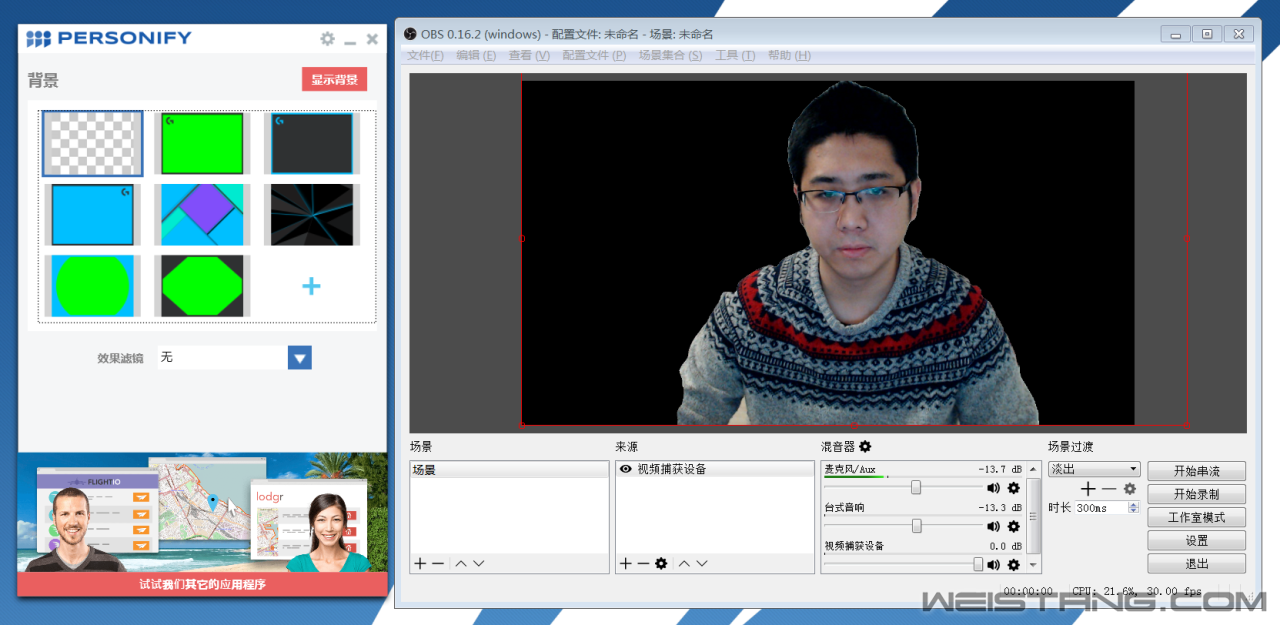Viewport: 1280px width, 625px height.
Task: Open the 配置文件(P) menu
Action: pos(594,56)
